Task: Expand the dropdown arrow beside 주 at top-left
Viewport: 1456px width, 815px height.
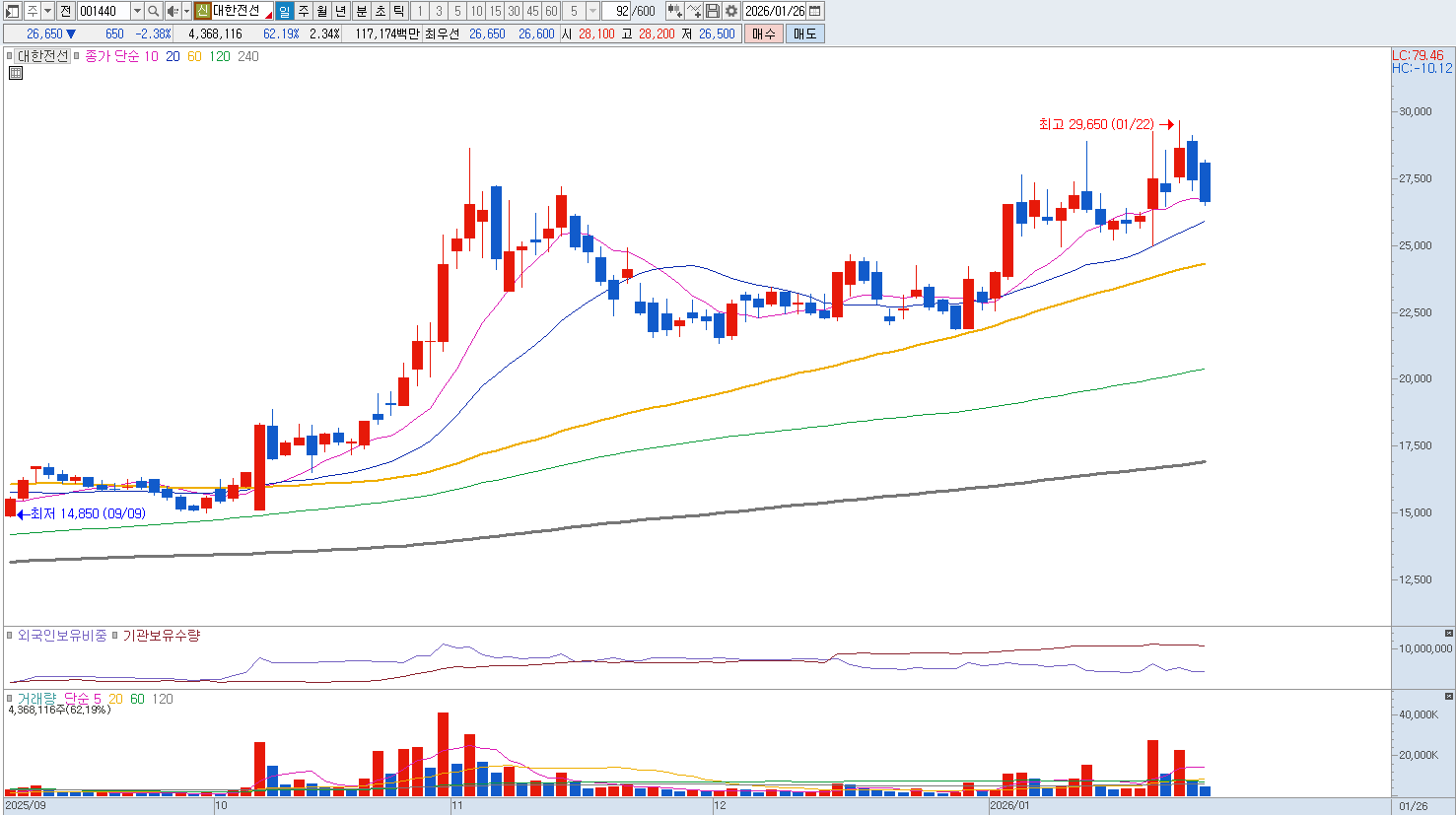Action: pyautogui.click(x=47, y=11)
